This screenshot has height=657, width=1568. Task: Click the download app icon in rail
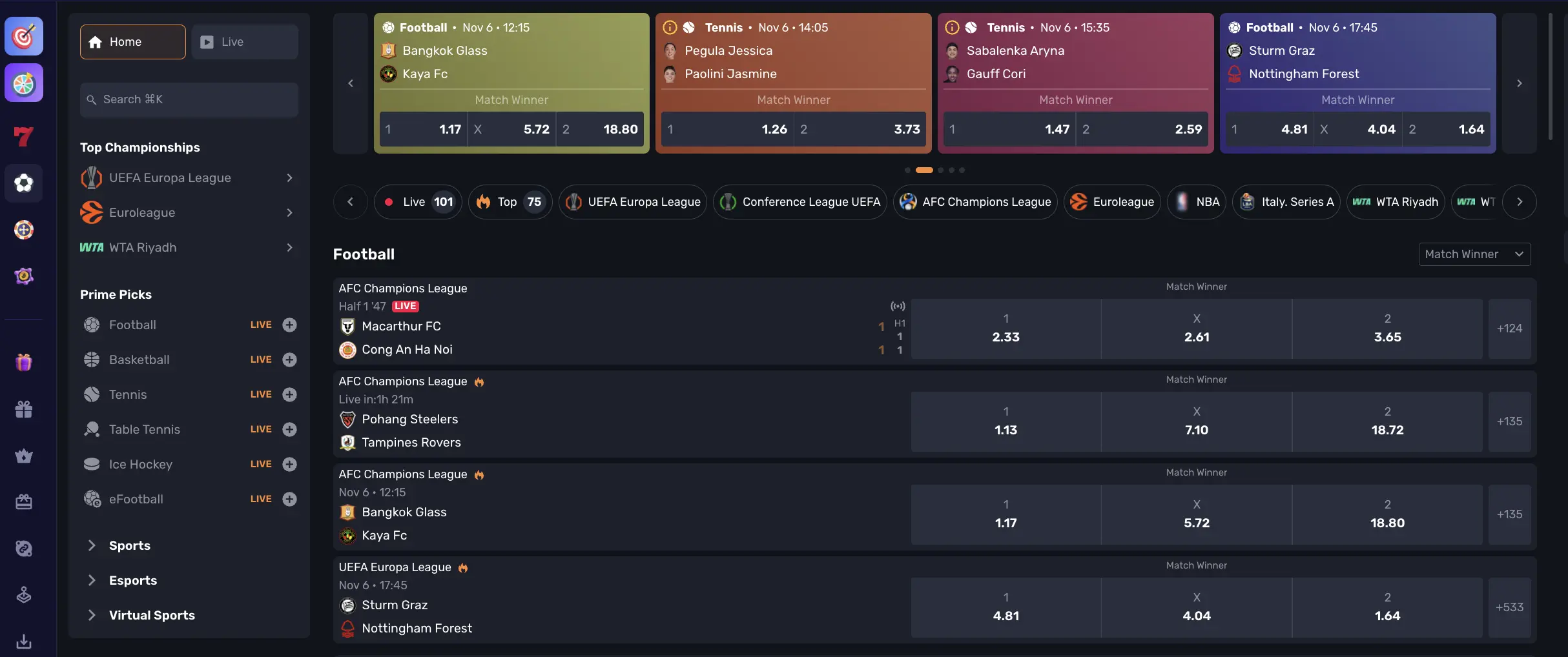(24, 642)
